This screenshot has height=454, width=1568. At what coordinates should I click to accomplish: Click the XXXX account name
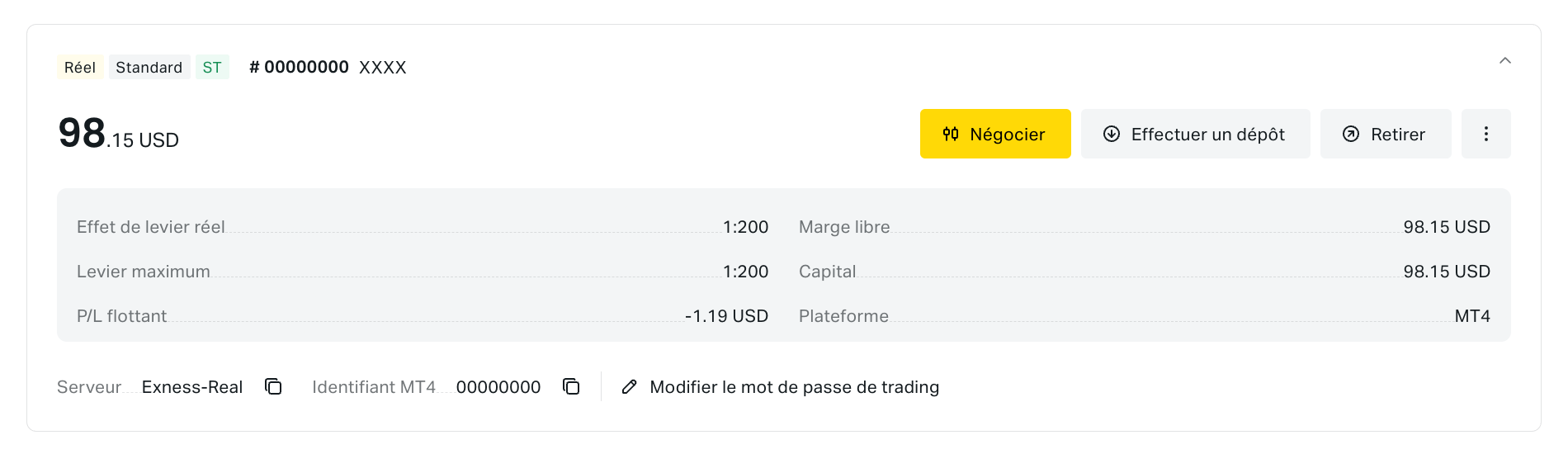pos(383,68)
